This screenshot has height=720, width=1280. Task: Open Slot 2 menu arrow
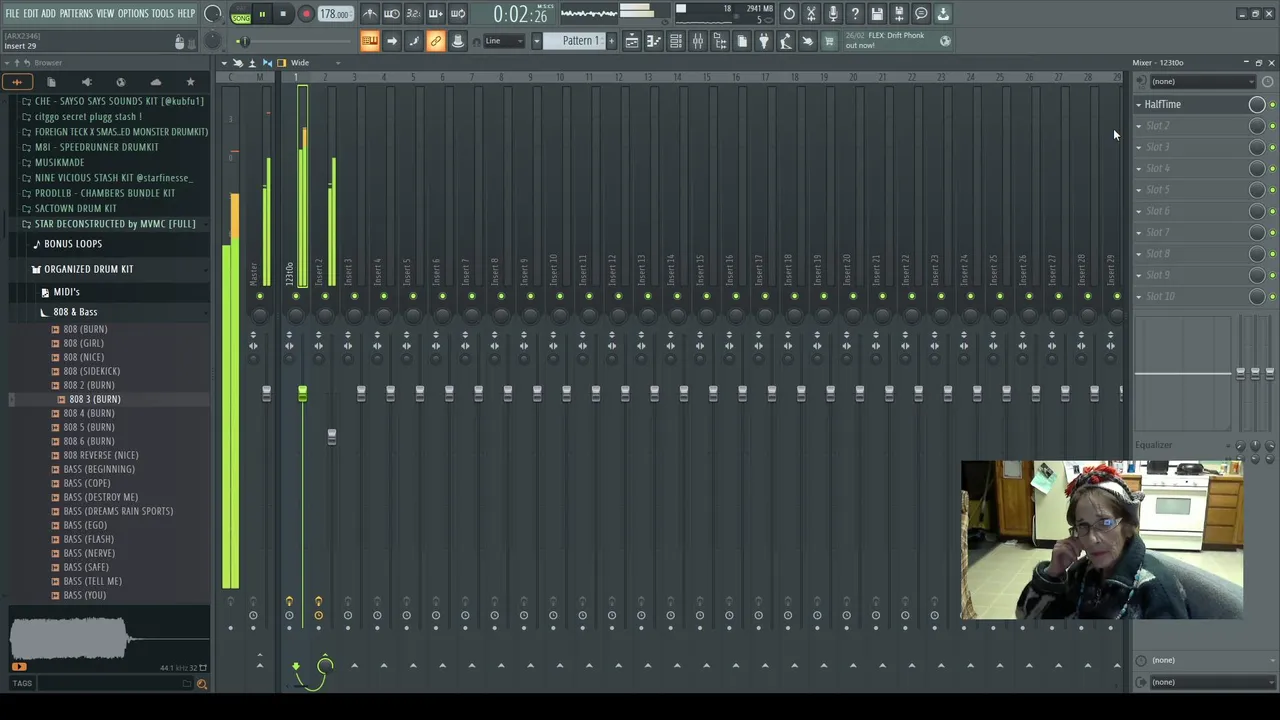click(1138, 126)
